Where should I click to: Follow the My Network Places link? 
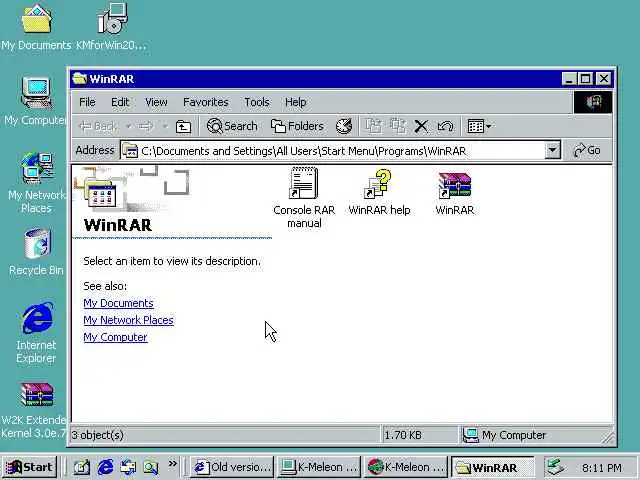(x=128, y=320)
